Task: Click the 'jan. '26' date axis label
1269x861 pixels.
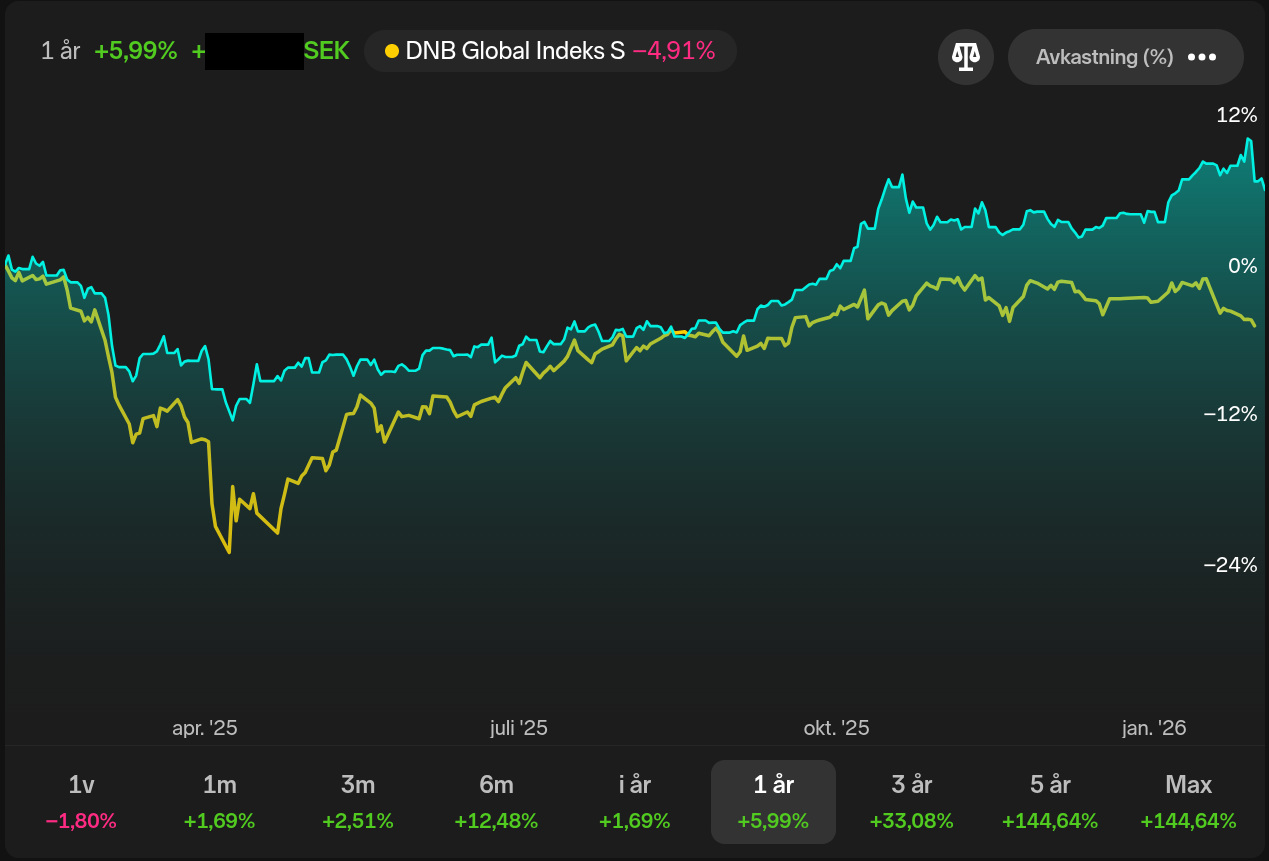Action: point(1154,728)
